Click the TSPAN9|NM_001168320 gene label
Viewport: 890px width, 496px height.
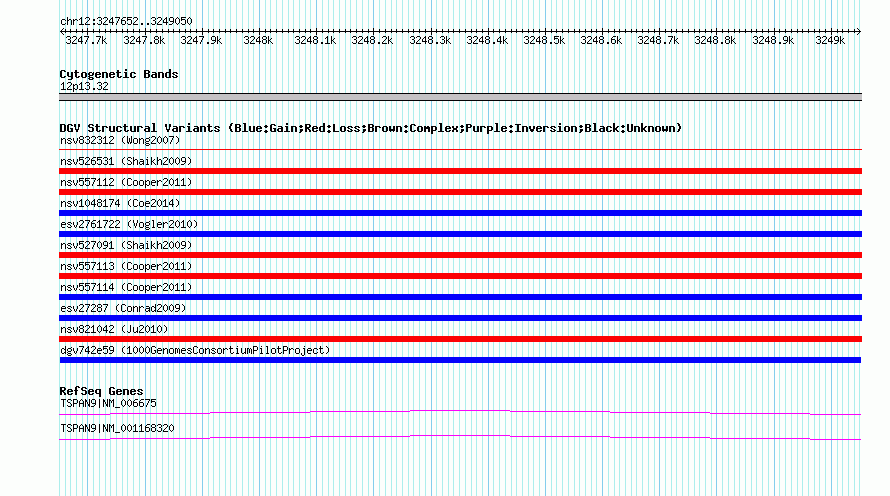point(117,428)
